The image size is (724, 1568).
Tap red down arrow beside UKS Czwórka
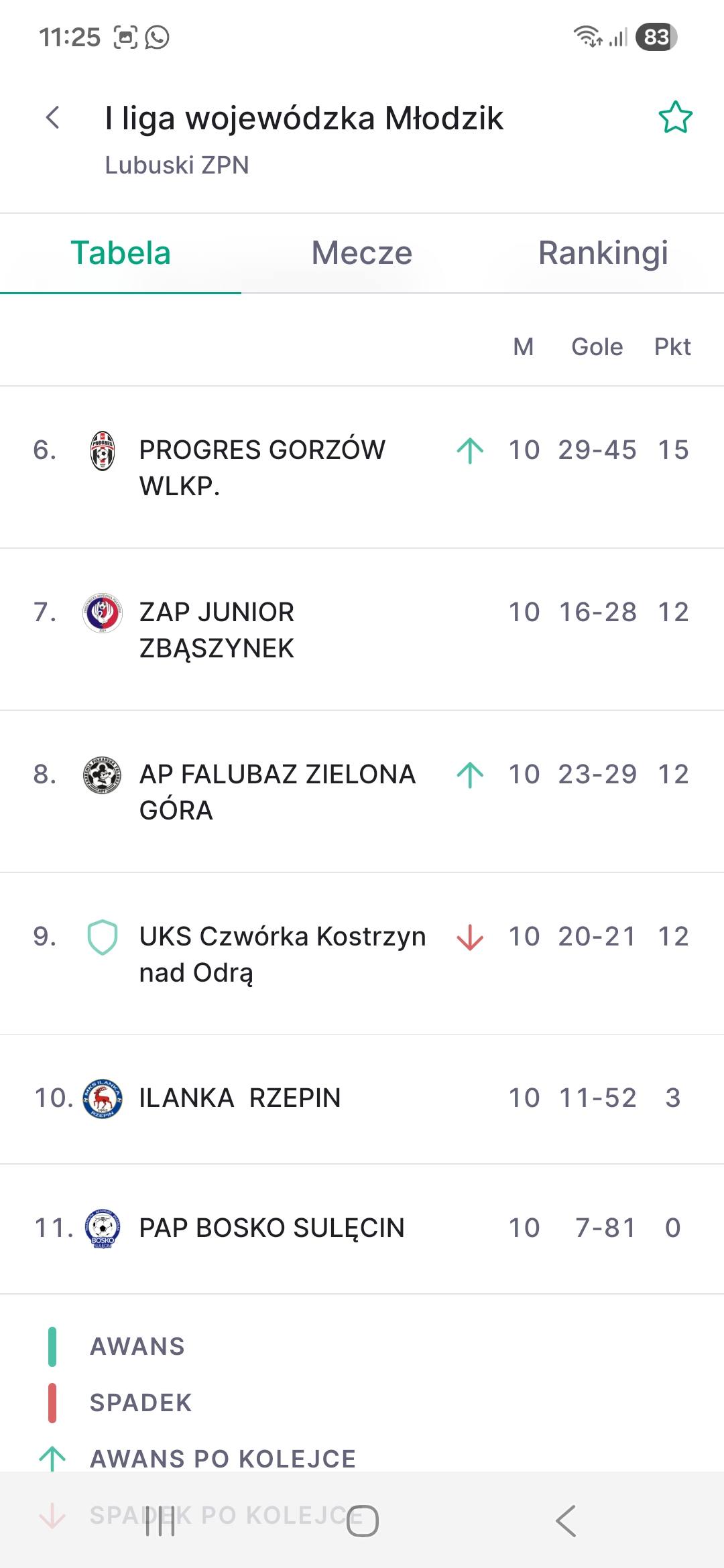point(470,937)
